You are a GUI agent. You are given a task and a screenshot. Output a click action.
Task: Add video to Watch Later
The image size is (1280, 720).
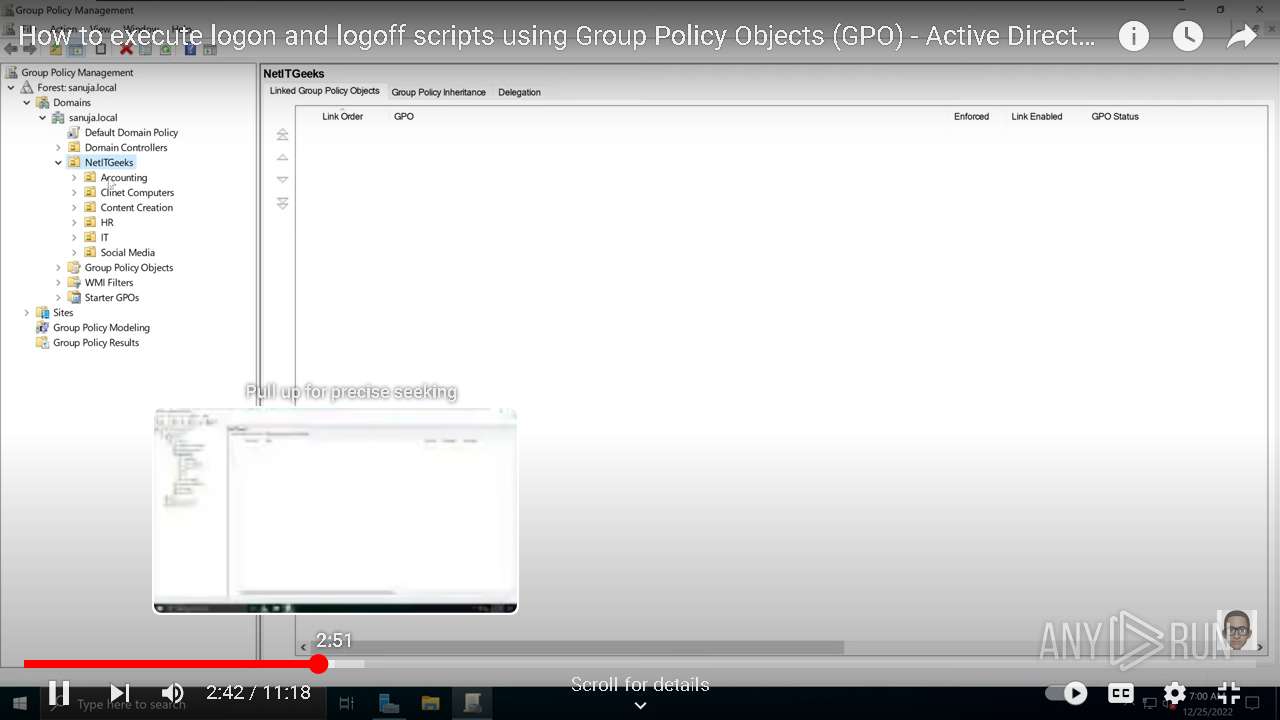pos(1187,37)
